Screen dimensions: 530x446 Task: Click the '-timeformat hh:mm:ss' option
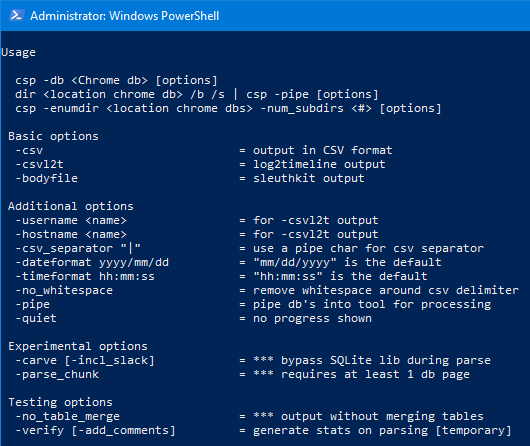click(85, 277)
